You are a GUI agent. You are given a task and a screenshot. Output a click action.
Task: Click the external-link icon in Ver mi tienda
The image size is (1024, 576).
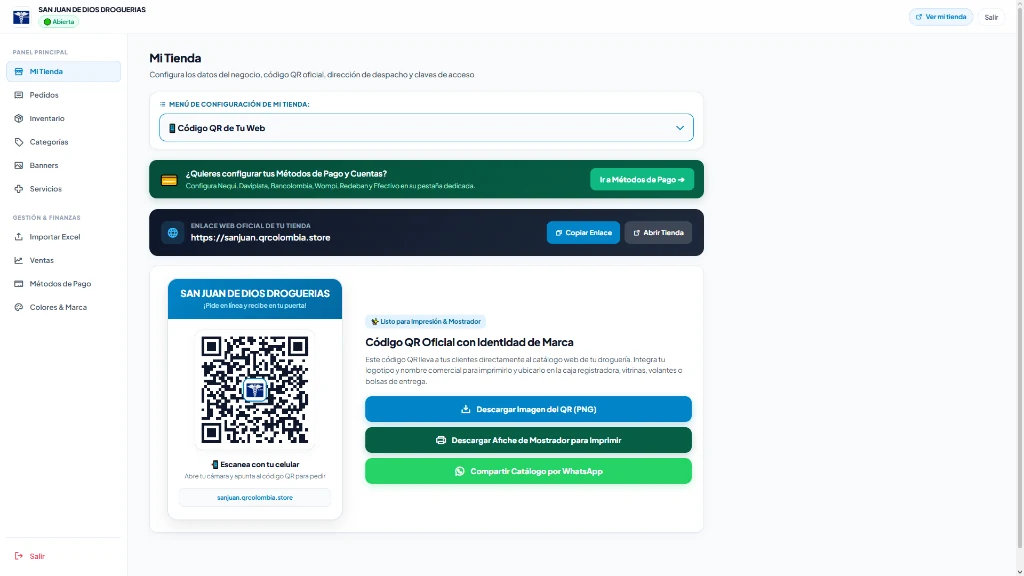point(919,17)
